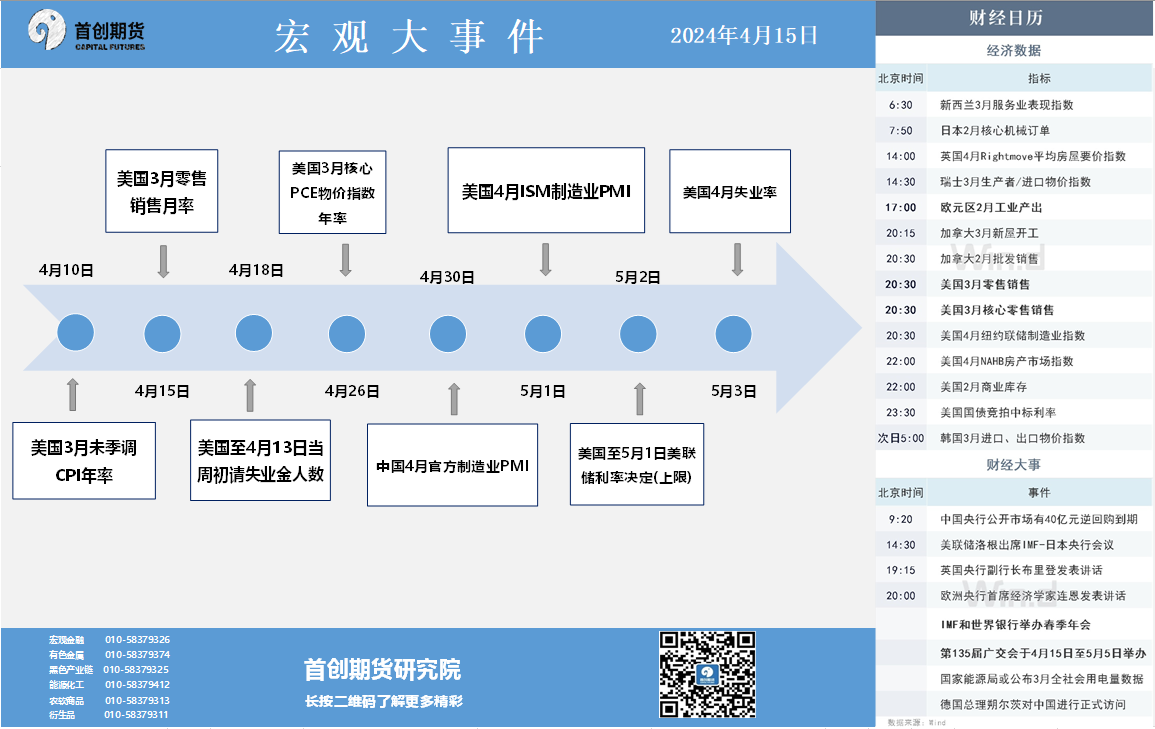Image resolution: width=1155 pixels, height=729 pixels.
Task: Select row 日本2月核心机械订单
Action: click(1014, 131)
